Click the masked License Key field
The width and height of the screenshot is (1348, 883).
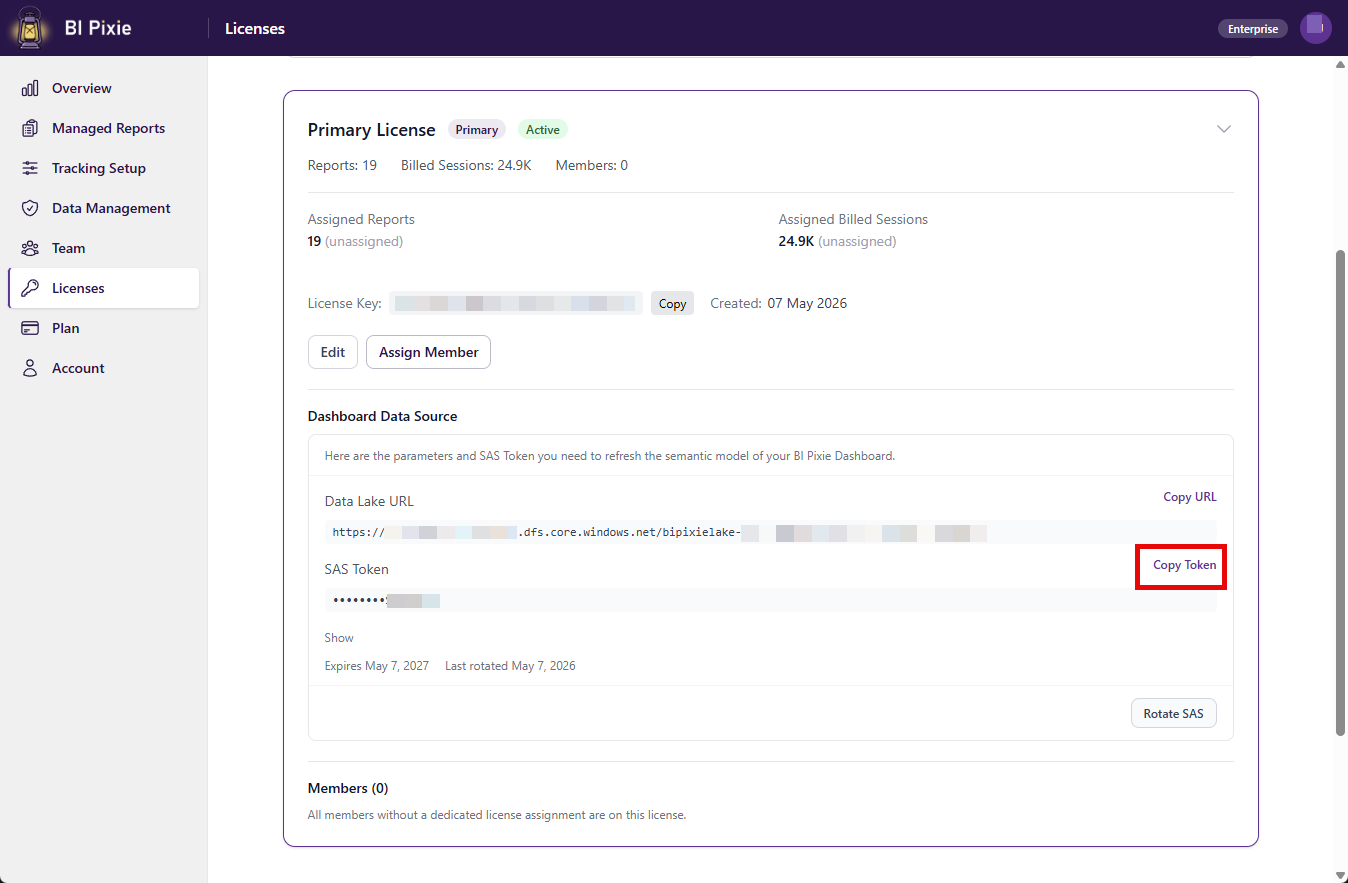516,303
